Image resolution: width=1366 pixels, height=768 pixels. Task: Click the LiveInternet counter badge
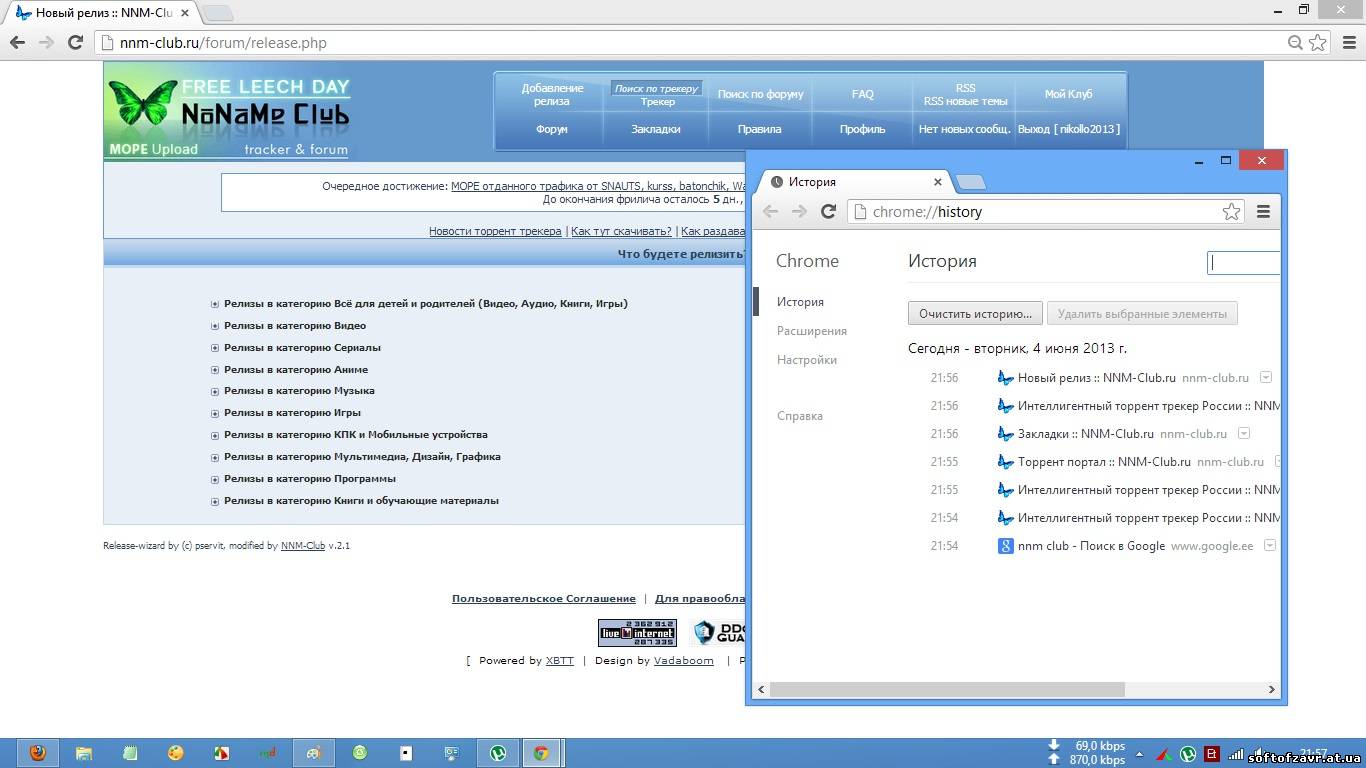pyautogui.click(x=637, y=632)
